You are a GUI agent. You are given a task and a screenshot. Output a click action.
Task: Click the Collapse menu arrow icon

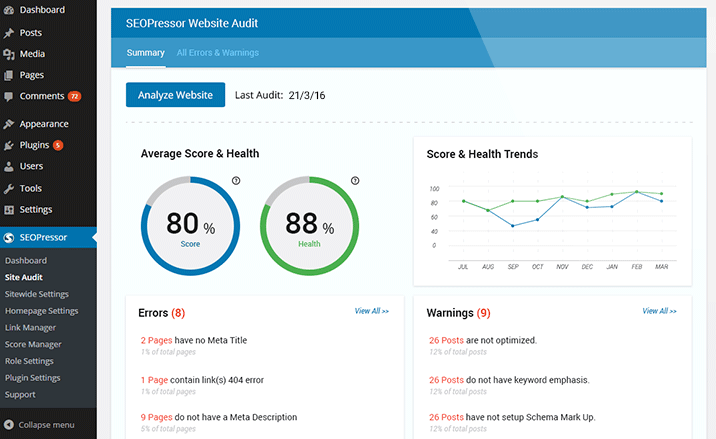[x=8, y=425]
